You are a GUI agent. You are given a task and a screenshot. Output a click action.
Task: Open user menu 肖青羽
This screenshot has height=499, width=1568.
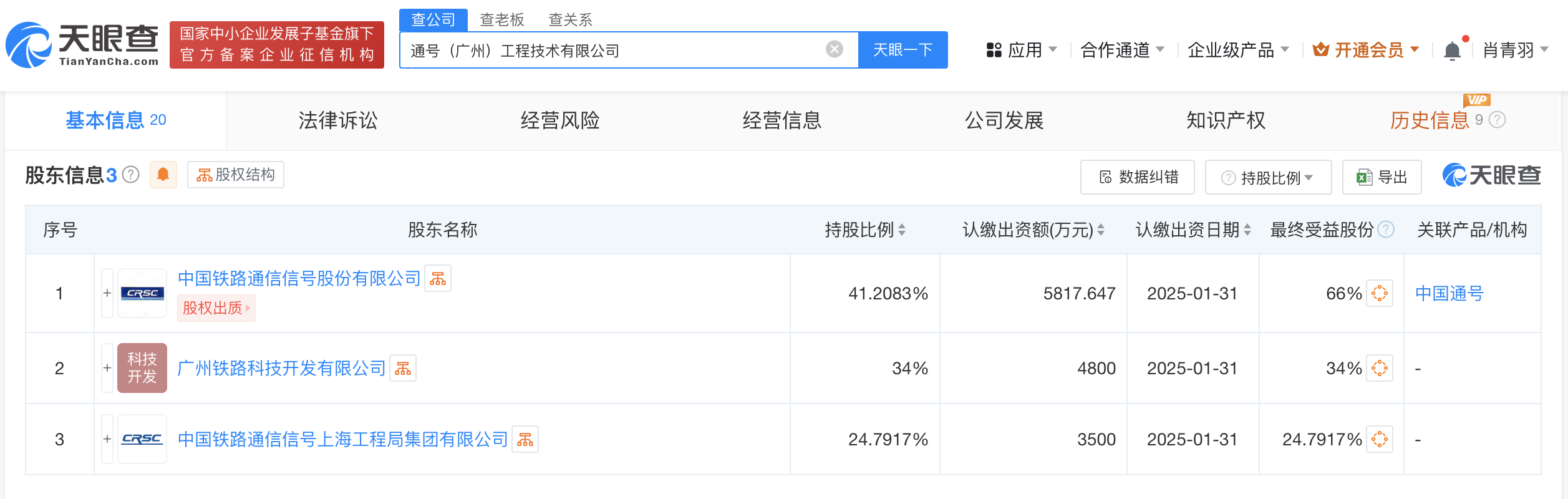pos(1516,50)
